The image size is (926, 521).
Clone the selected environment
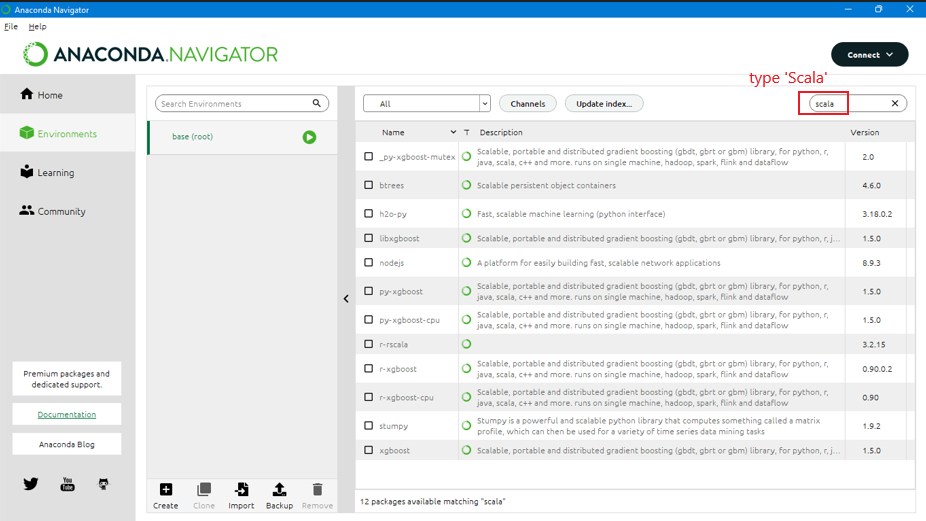pyautogui.click(x=204, y=496)
